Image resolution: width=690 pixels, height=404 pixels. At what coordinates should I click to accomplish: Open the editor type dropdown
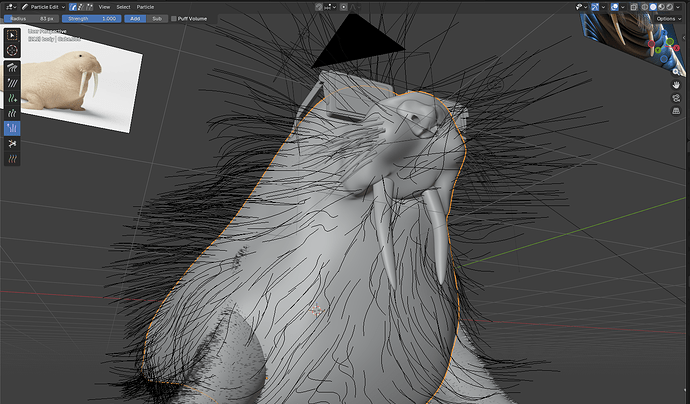(11, 7)
